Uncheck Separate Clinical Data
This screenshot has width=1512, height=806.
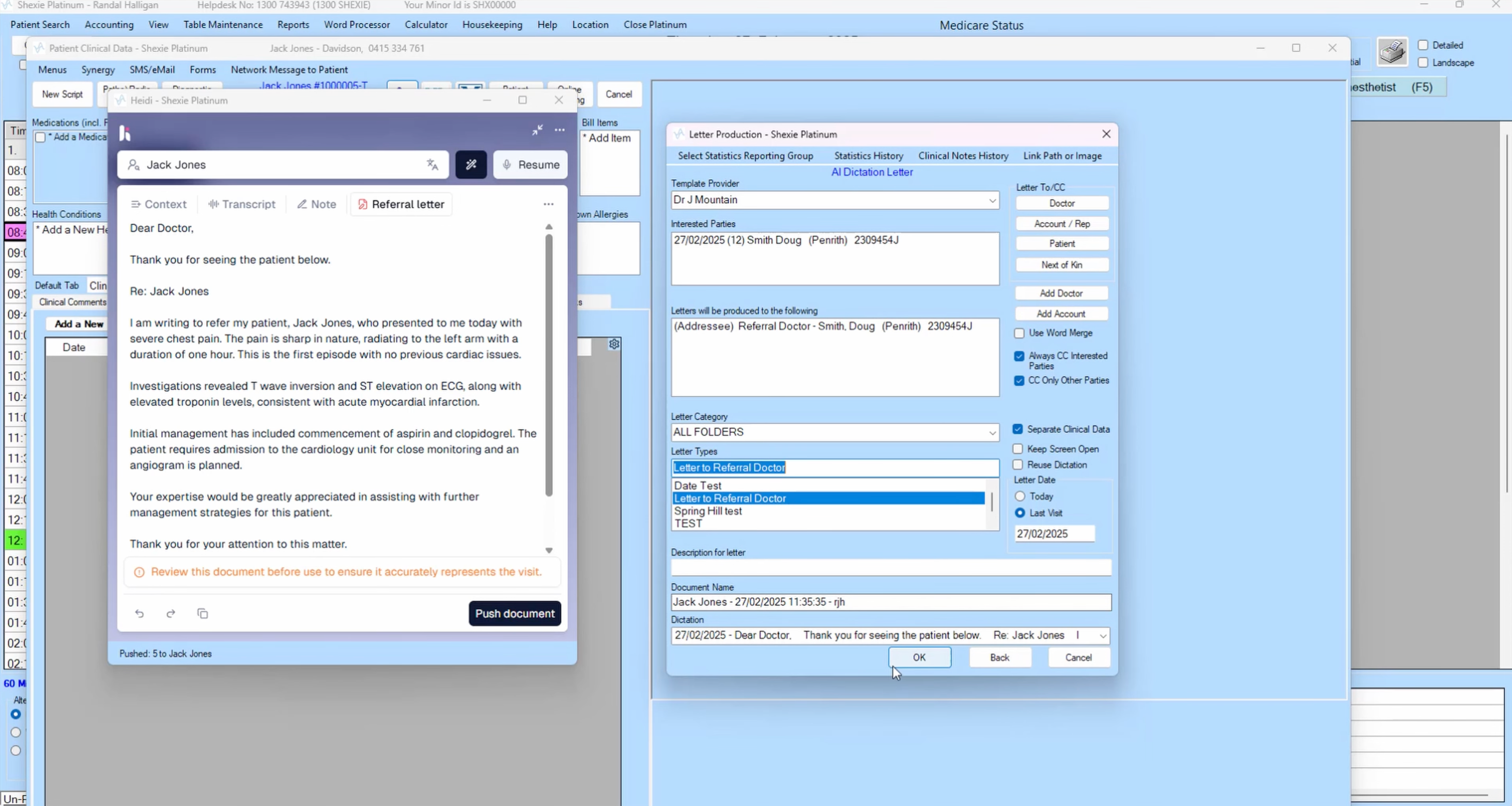(x=1018, y=429)
